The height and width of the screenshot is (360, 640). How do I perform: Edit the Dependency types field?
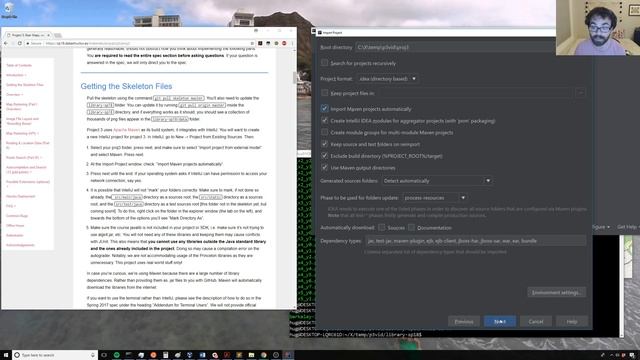tap(476, 241)
